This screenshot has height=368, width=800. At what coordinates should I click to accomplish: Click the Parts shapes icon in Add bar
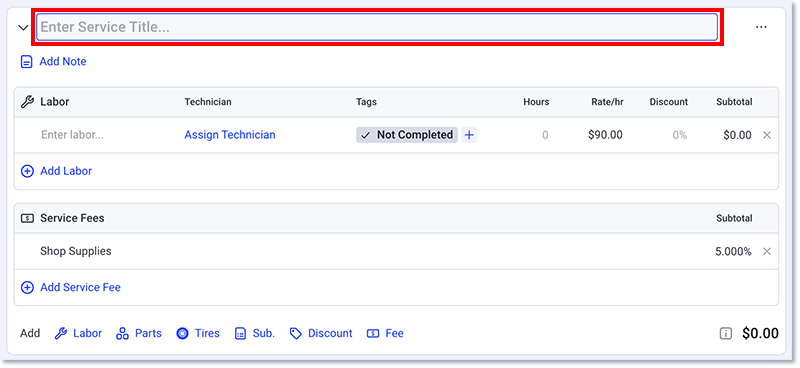(x=122, y=334)
